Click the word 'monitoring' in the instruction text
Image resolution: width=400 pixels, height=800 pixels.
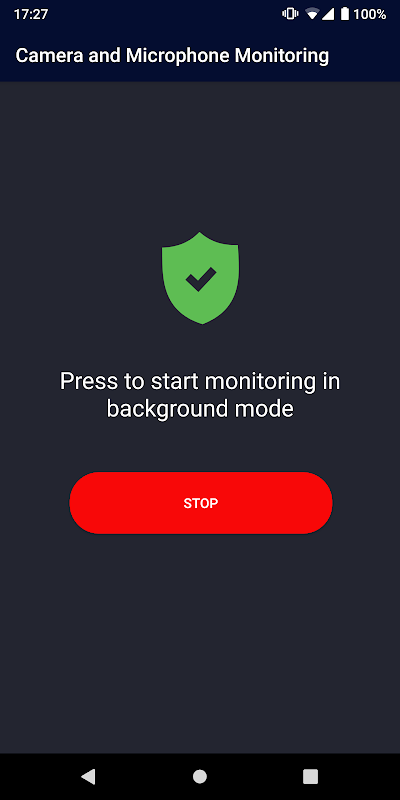click(263, 383)
